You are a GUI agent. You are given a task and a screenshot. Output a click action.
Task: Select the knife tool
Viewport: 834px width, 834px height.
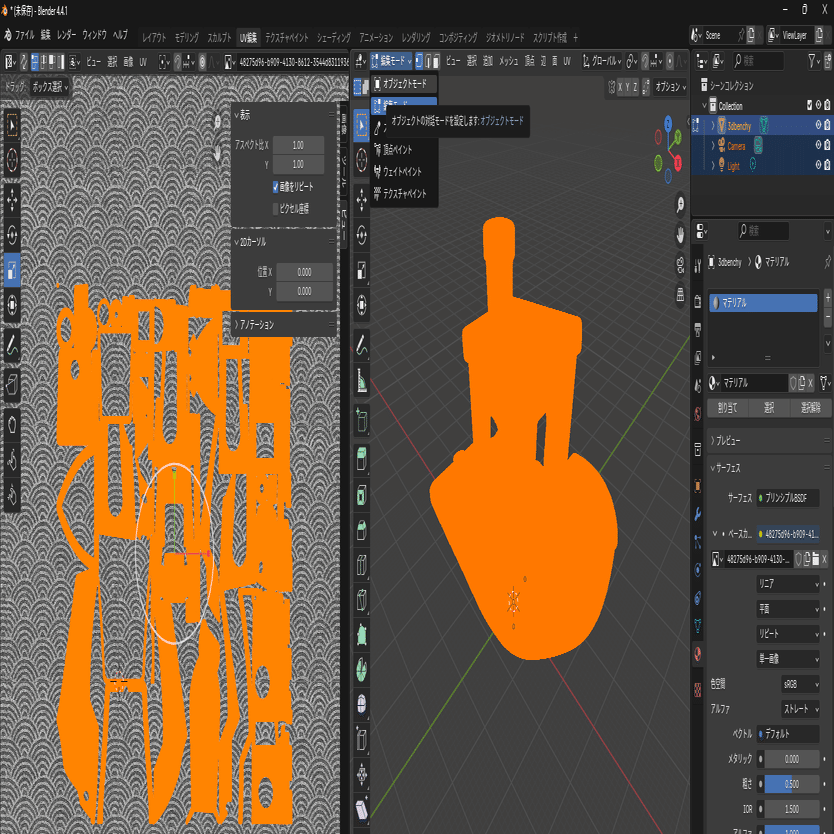[x=362, y=600]
